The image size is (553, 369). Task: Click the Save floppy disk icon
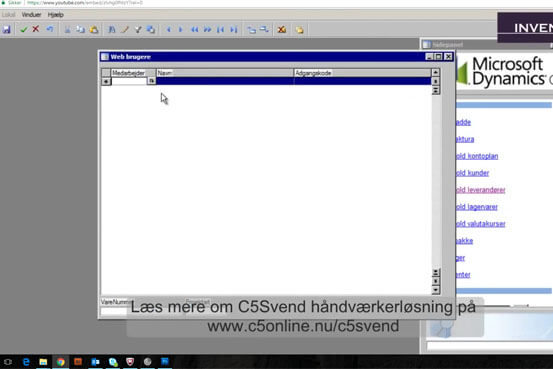(x=6, y=30)
